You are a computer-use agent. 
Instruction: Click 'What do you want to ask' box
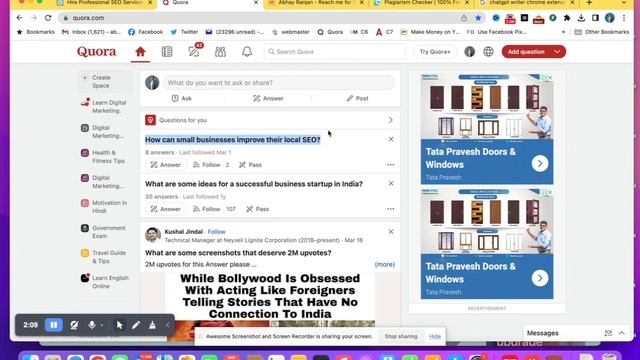coord(279,83)
